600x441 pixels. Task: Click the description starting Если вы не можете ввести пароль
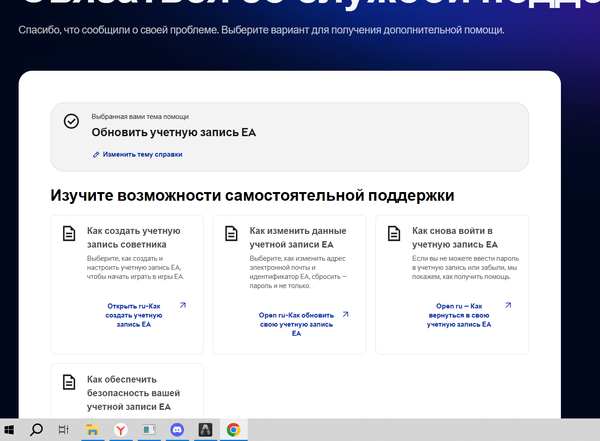[x=465, y=267]
